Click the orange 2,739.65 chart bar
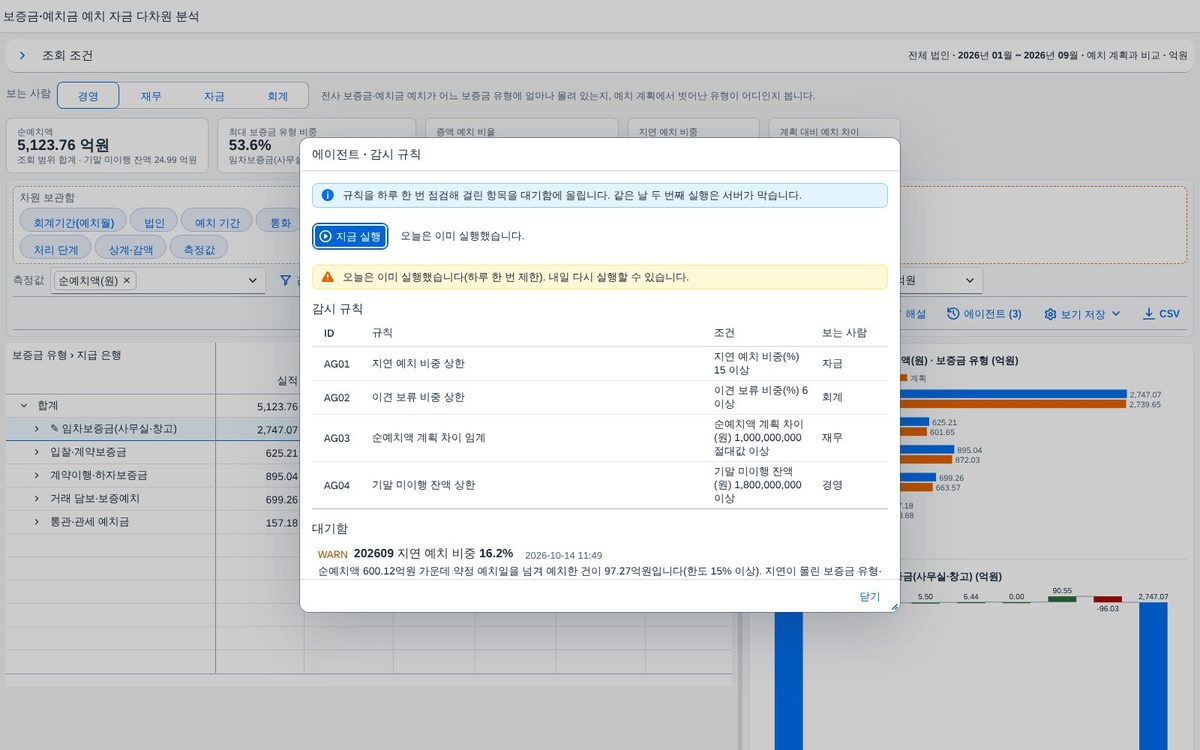This screenshot has height=750, width=1200. pos(1013,404)
